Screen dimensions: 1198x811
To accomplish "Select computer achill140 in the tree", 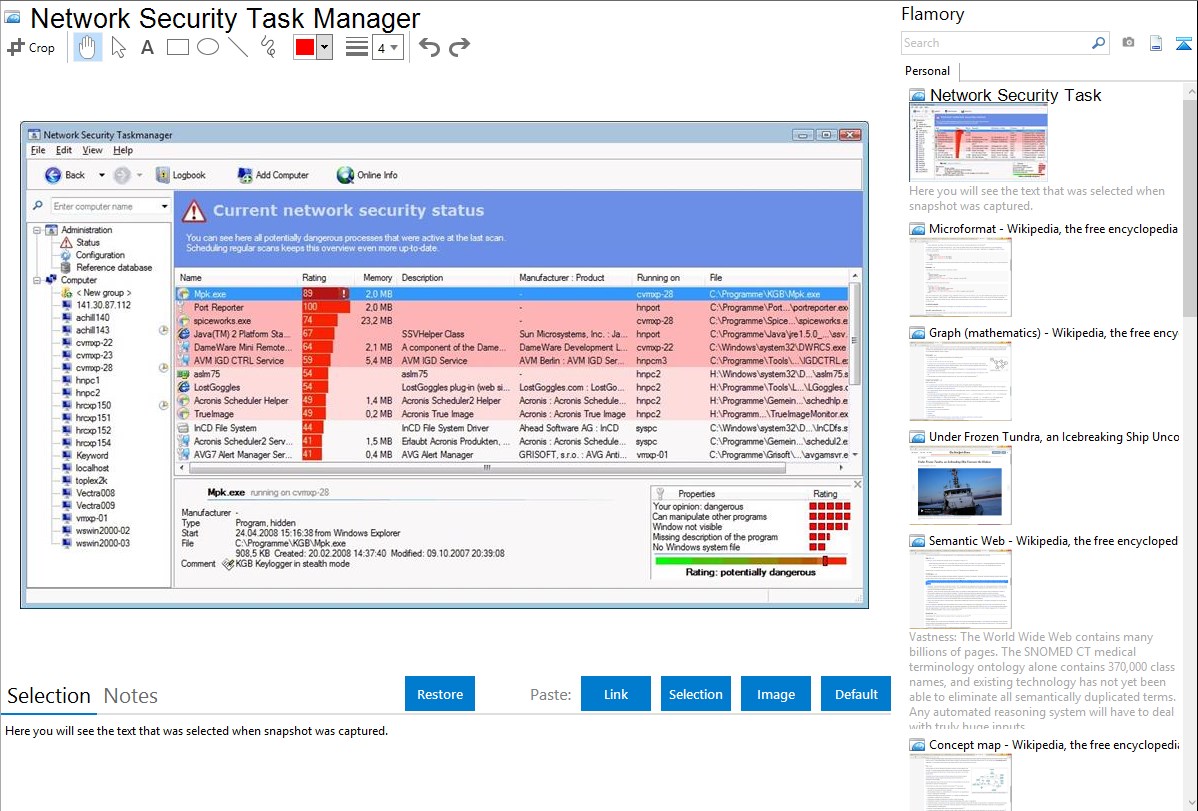I will pos(92,317).
